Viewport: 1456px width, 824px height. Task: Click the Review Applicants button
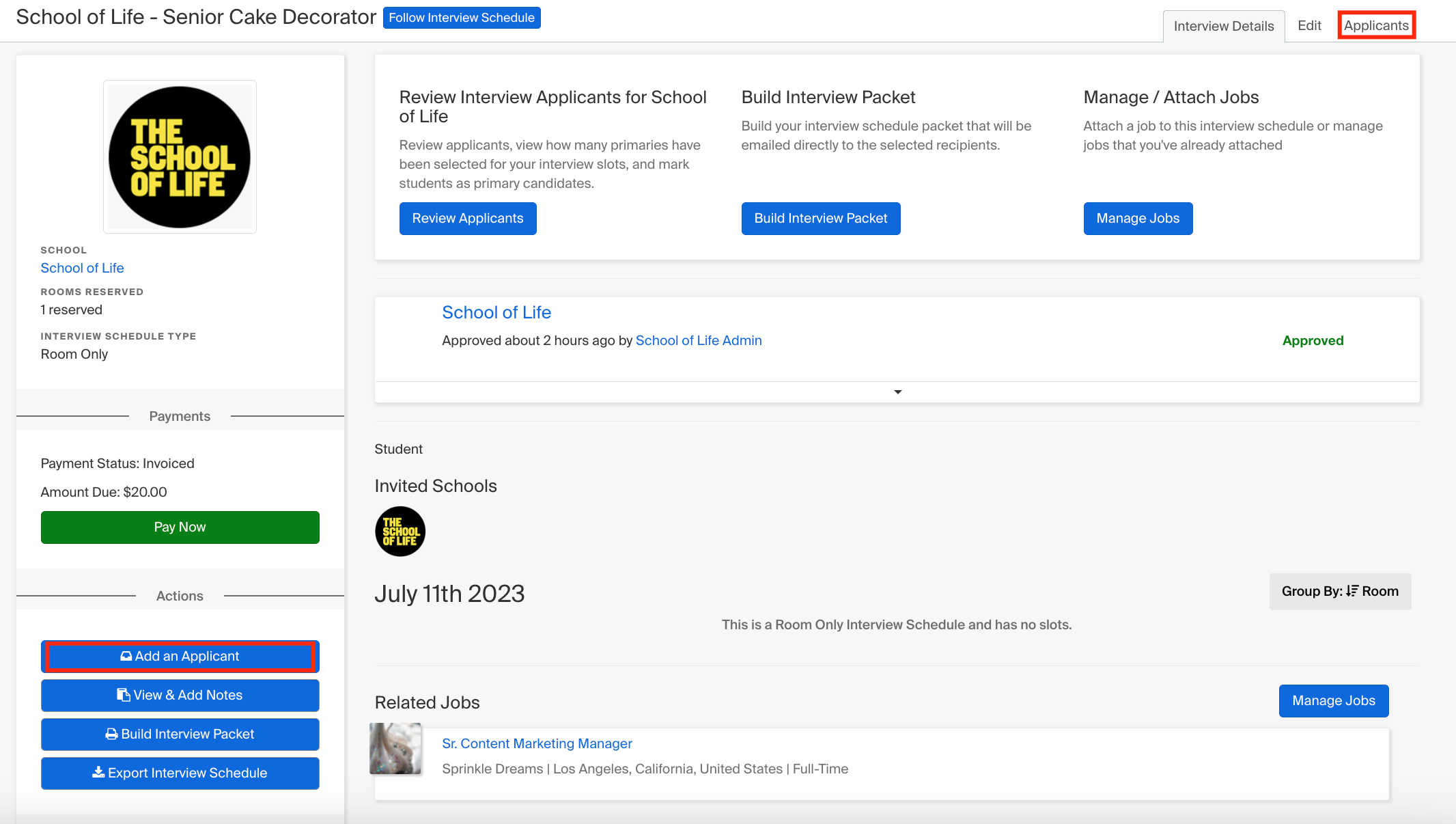click(468, 219)
